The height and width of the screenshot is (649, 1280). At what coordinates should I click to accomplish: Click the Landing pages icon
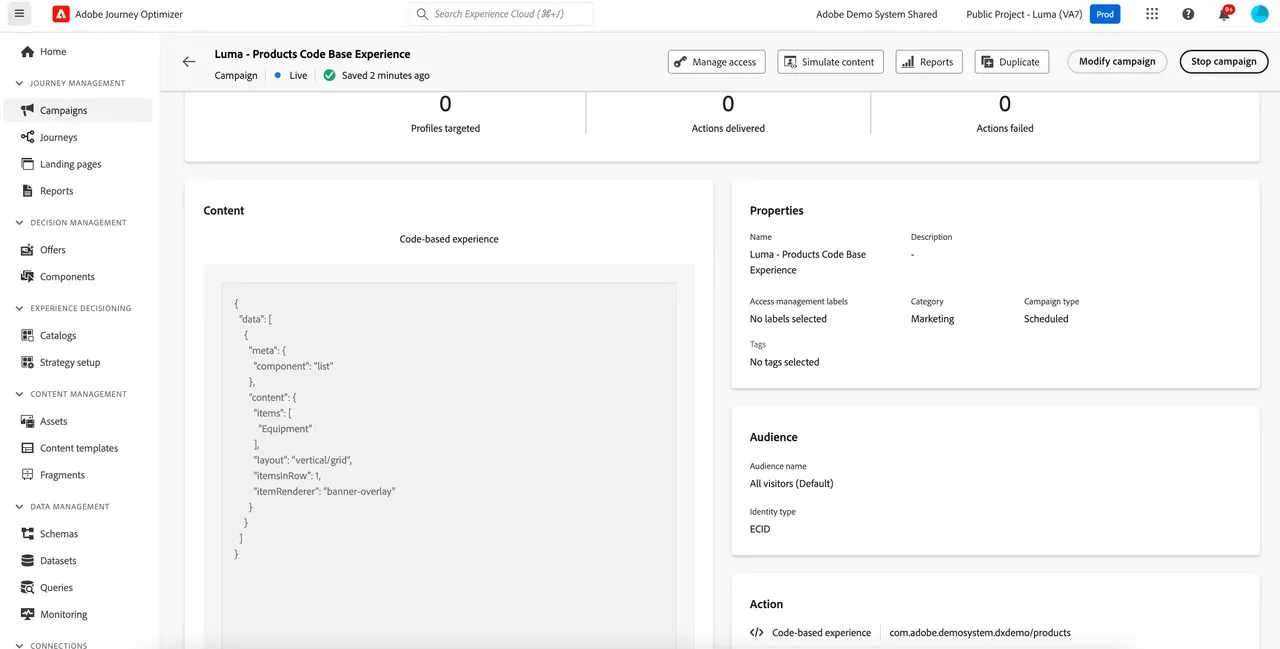28,164
